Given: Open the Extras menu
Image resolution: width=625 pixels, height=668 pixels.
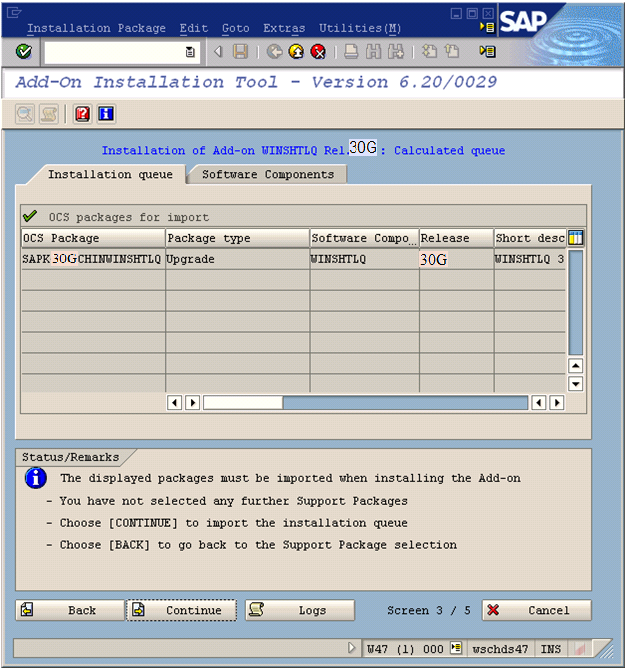Looking at the screenshot, I should point(284,28).
